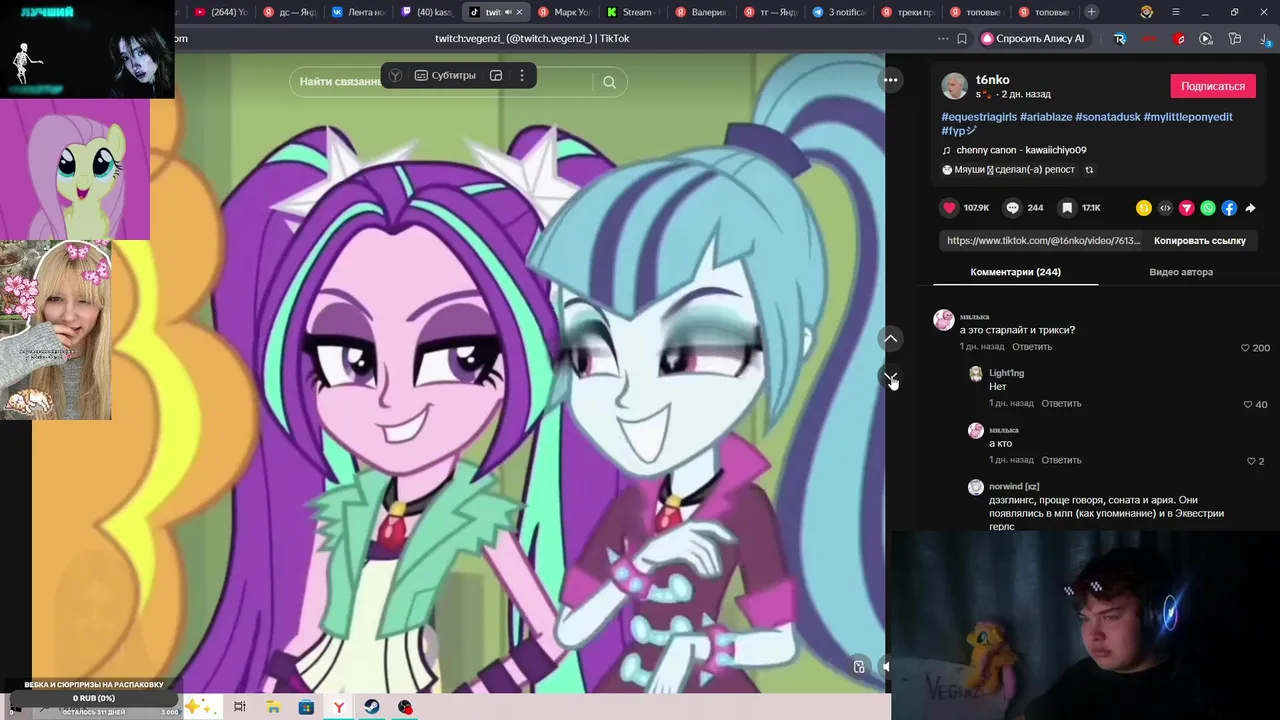1280x720 pixels.
Task: Open Steam from the taskbar
Action: [x=372, y=707]
